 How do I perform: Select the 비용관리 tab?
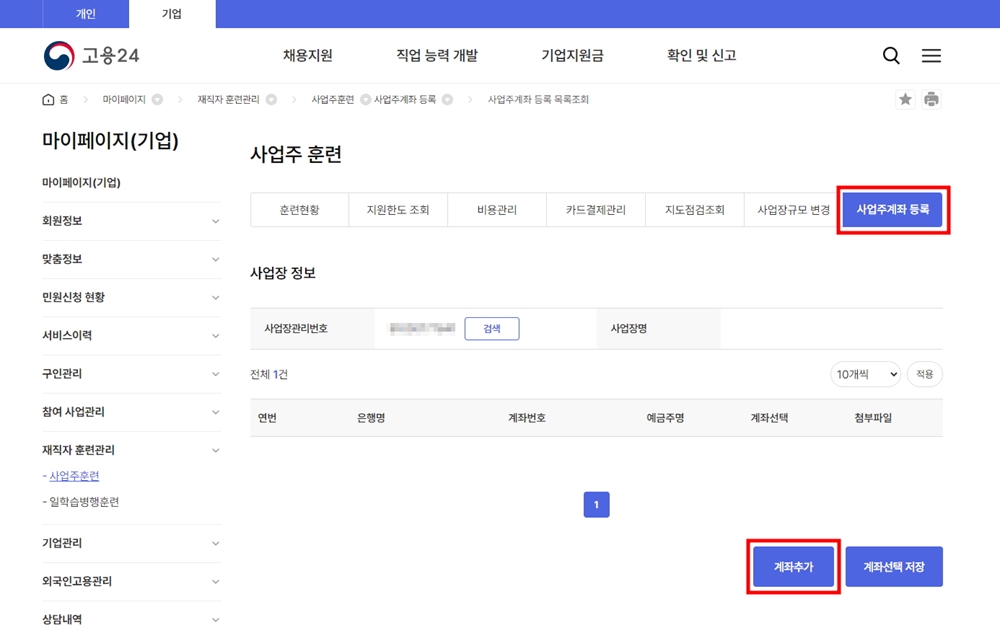(497, 210)
